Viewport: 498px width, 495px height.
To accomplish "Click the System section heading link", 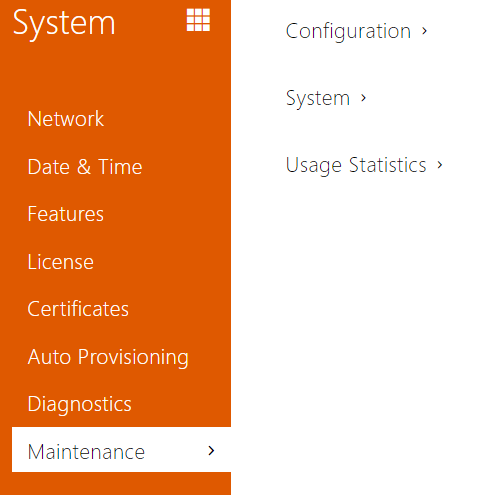I will click(x=318, y=98).
